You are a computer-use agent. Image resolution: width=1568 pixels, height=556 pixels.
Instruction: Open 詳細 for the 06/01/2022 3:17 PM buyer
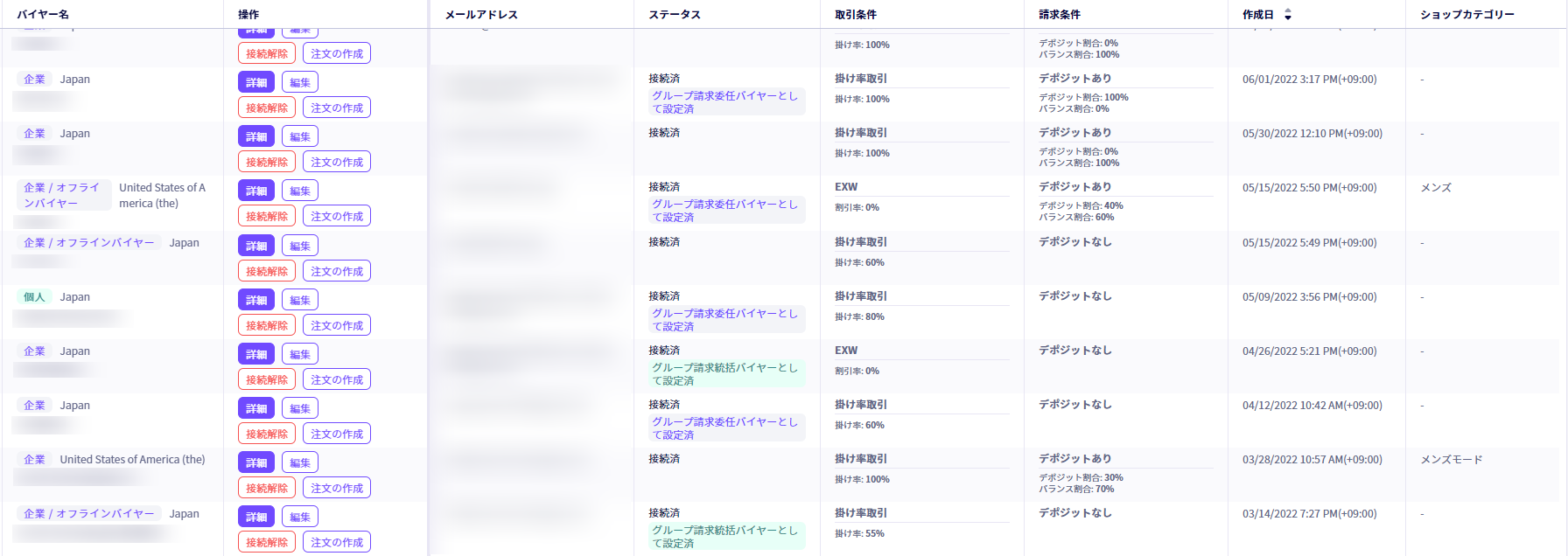(x=256, y=82)
